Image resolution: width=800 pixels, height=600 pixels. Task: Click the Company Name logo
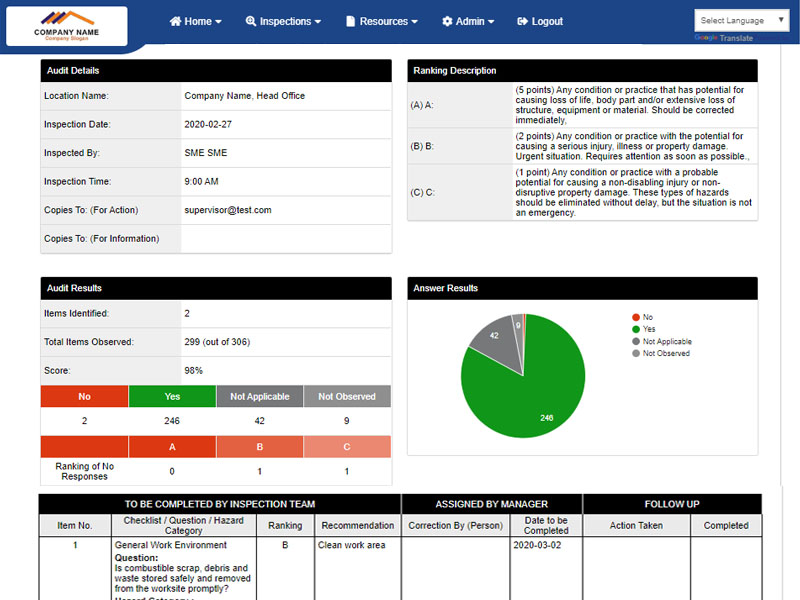click(66, 26)
